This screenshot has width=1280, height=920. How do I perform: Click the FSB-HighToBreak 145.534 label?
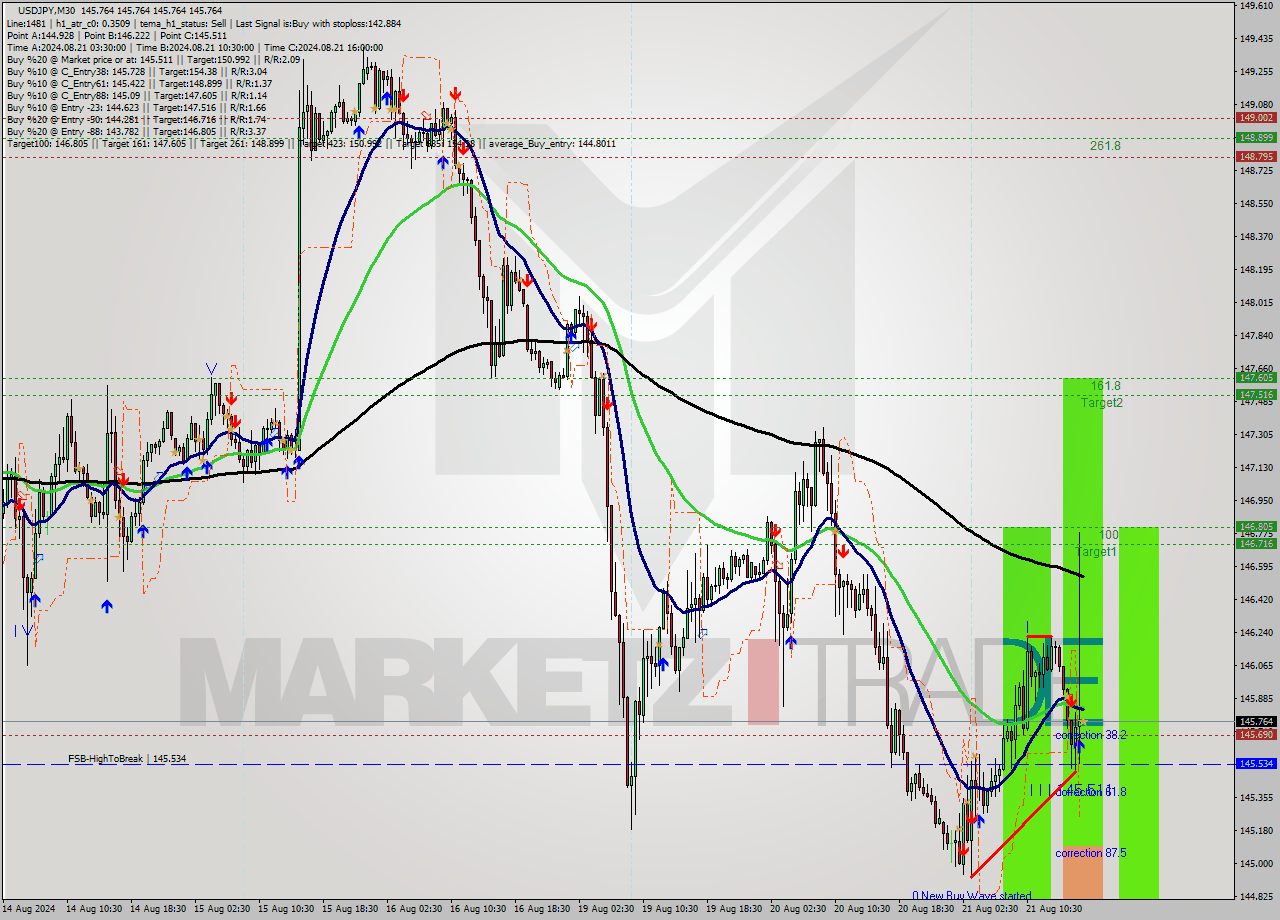tap(127, 759)
